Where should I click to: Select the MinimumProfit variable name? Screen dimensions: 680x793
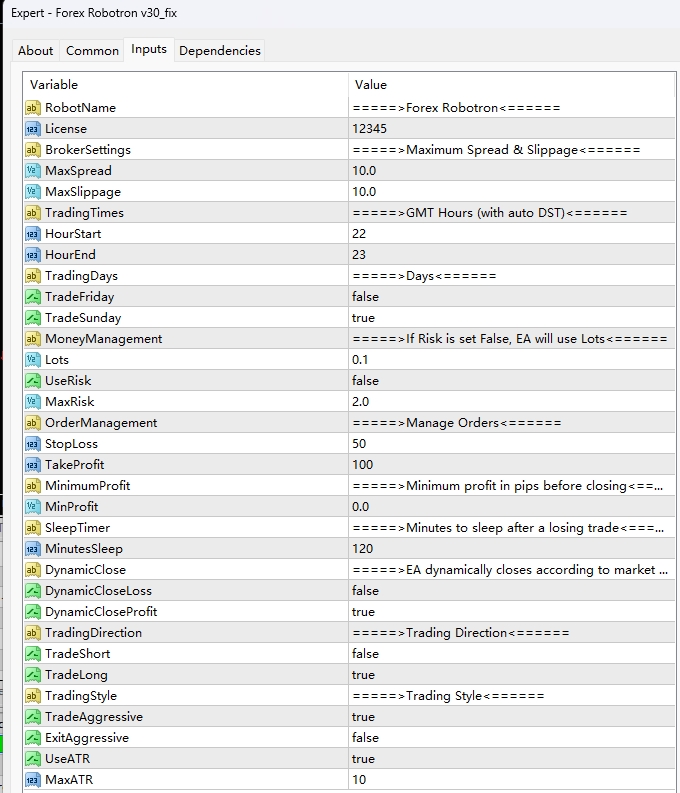pos(87,486)
